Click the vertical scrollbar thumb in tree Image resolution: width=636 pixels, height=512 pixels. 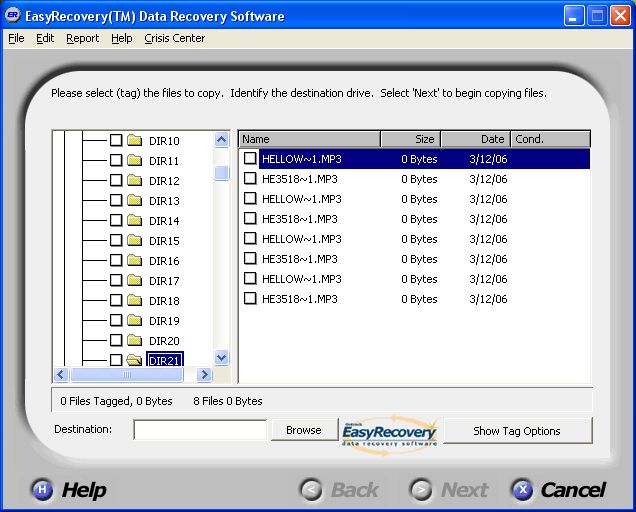pos(221,172)
